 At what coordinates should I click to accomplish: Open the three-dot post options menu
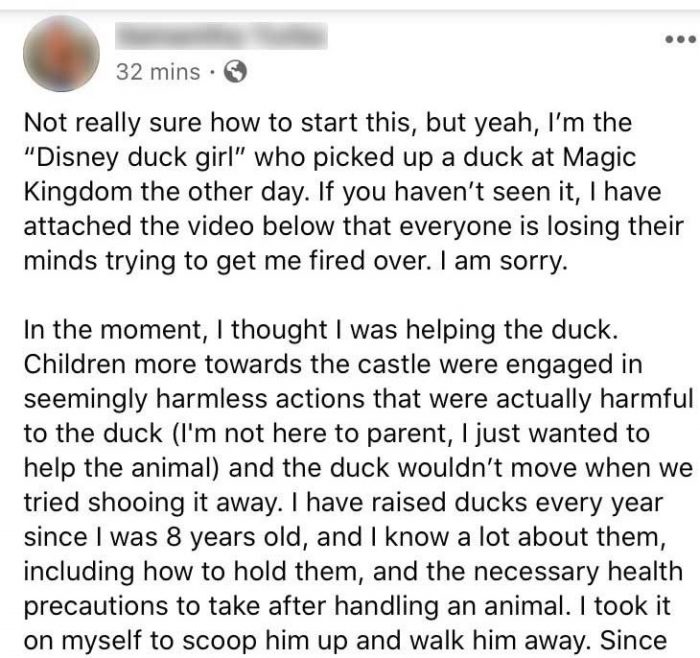(x=680, y=39)
